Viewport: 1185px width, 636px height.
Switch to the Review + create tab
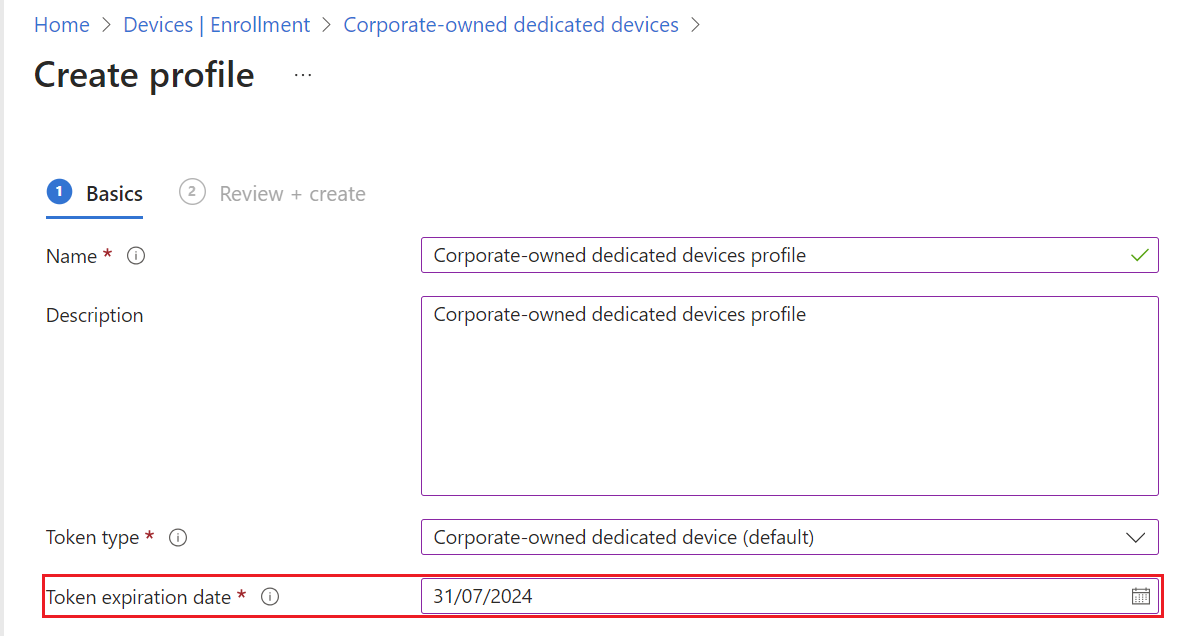(291, 193)
